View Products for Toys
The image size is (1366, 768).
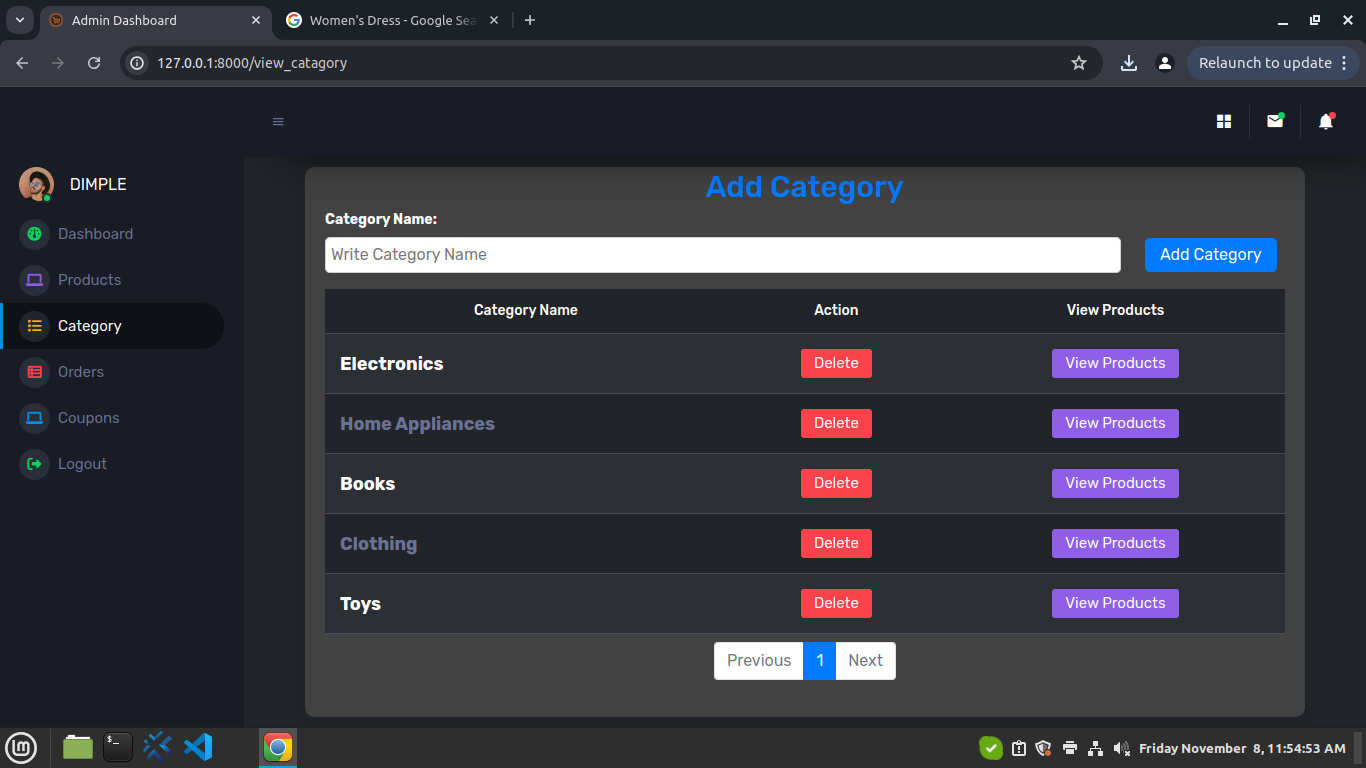(1115, 603)
